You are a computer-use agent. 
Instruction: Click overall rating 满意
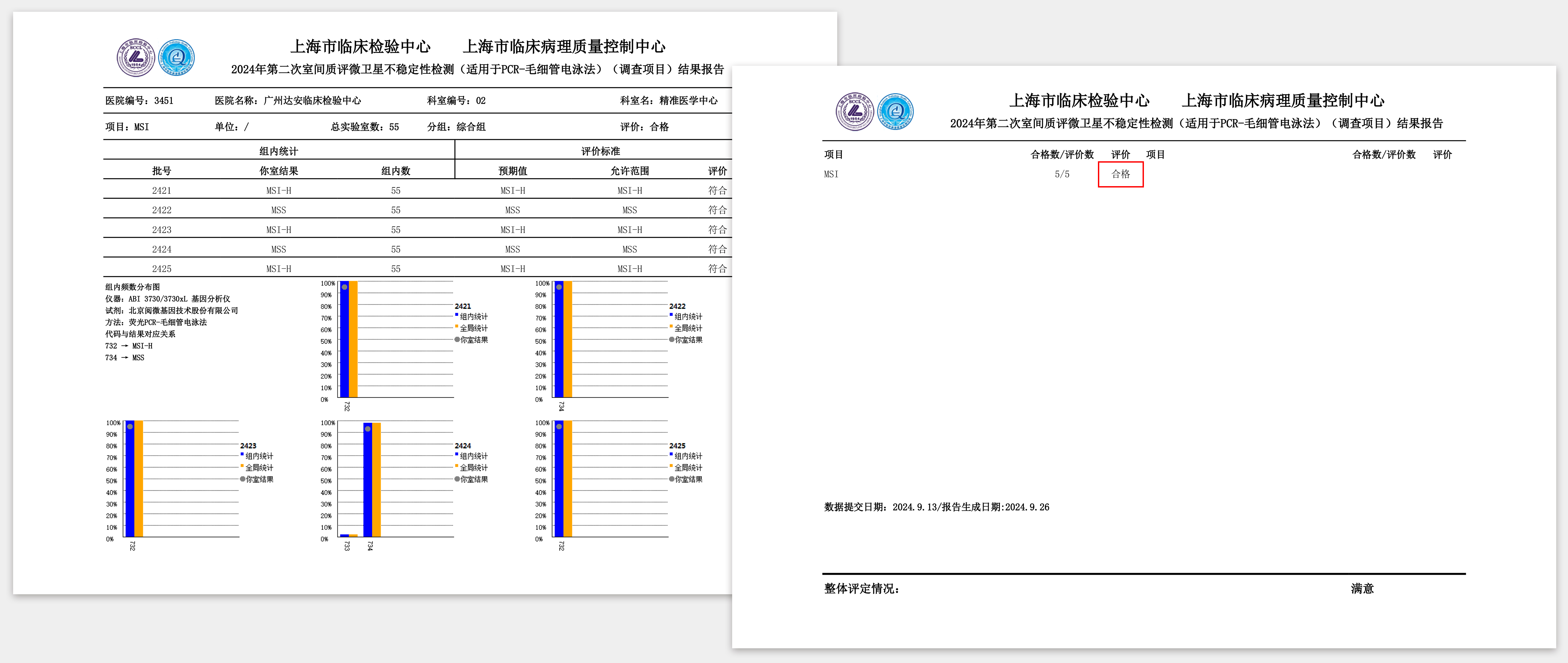(x=1362, y=589)
